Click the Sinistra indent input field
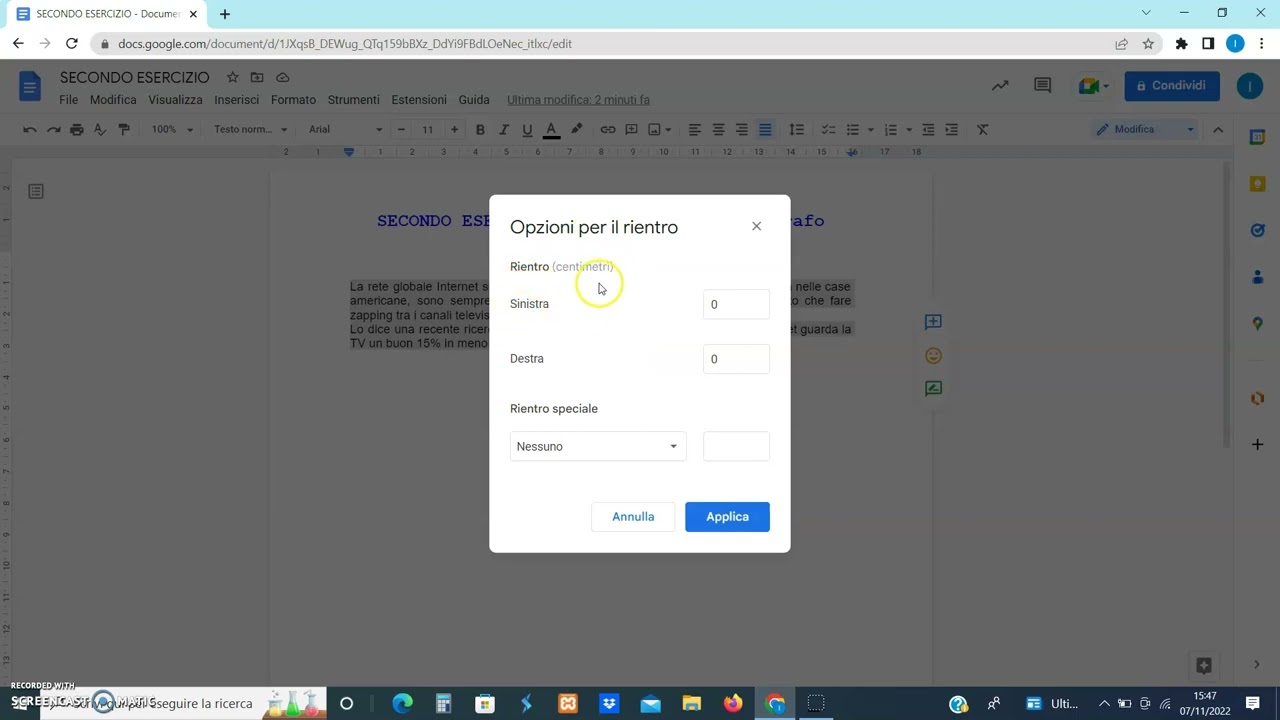The width and height of the screenshot is (1280, 720). pos(736,304)
